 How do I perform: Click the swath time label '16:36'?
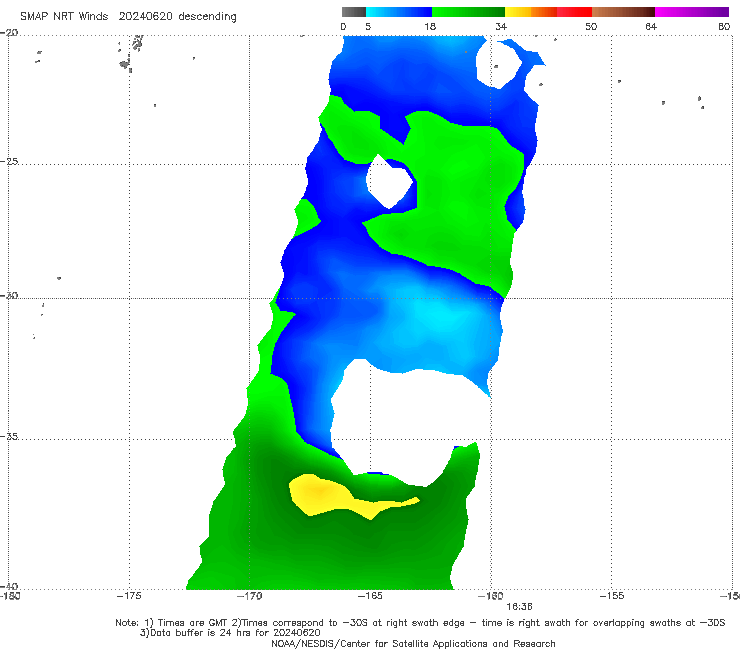pos(519,607)
